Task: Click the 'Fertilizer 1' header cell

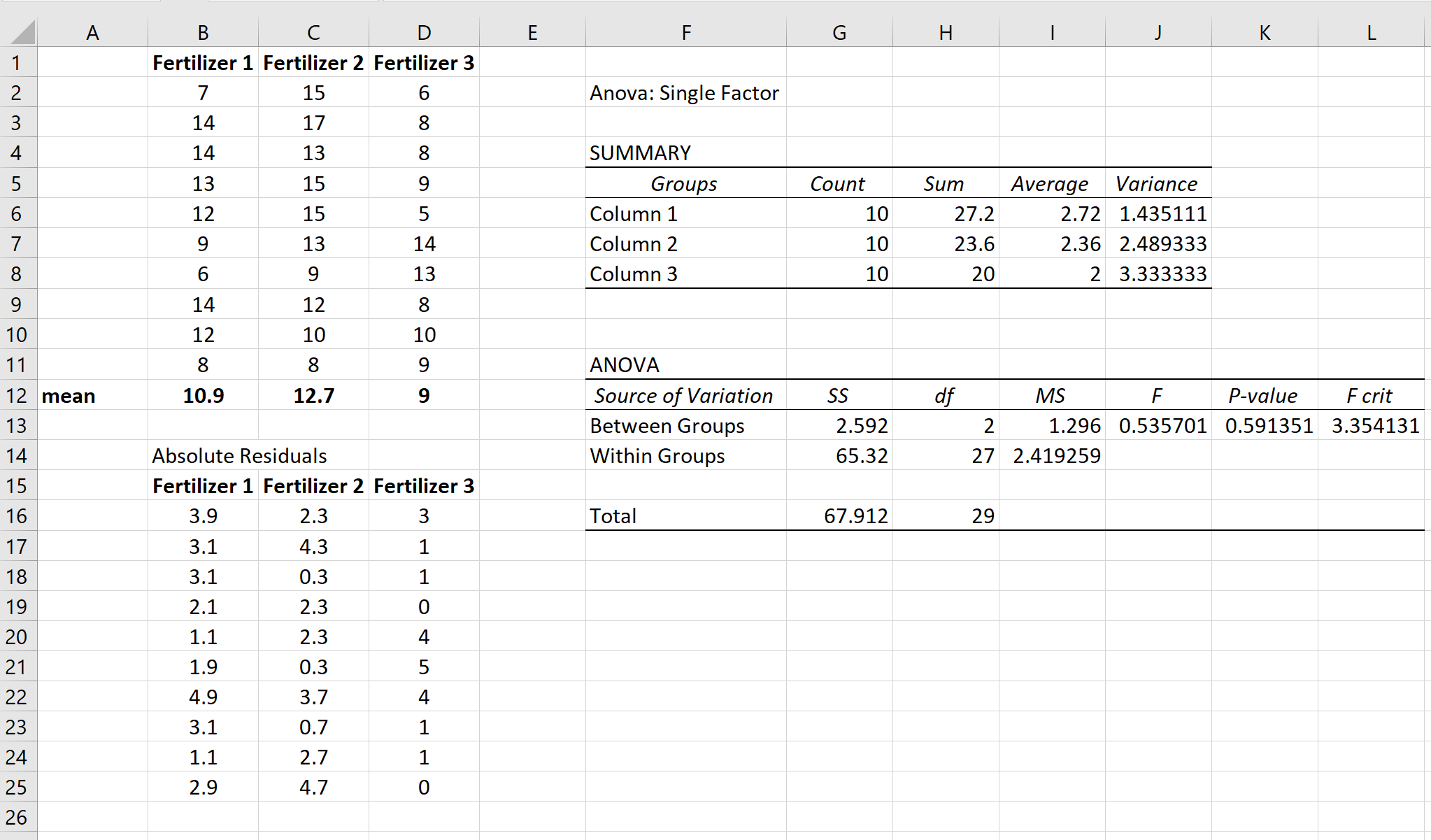Action: pos(203,62)
